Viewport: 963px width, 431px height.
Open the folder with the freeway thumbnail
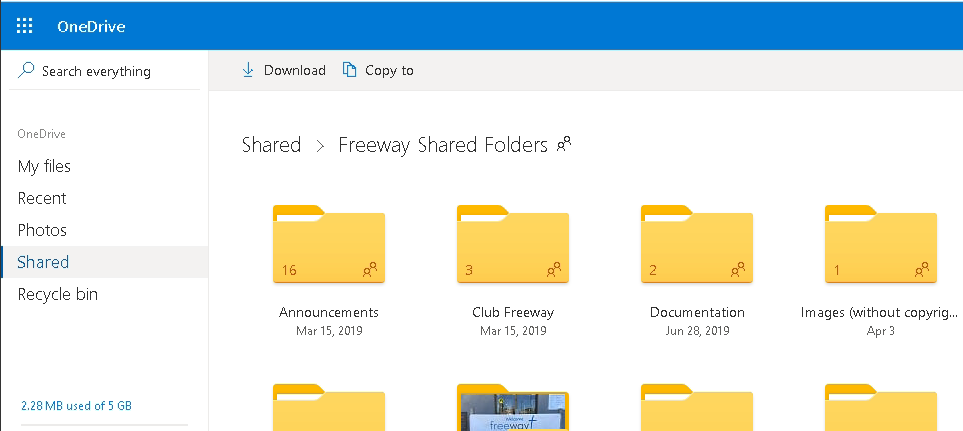[512, 408]
